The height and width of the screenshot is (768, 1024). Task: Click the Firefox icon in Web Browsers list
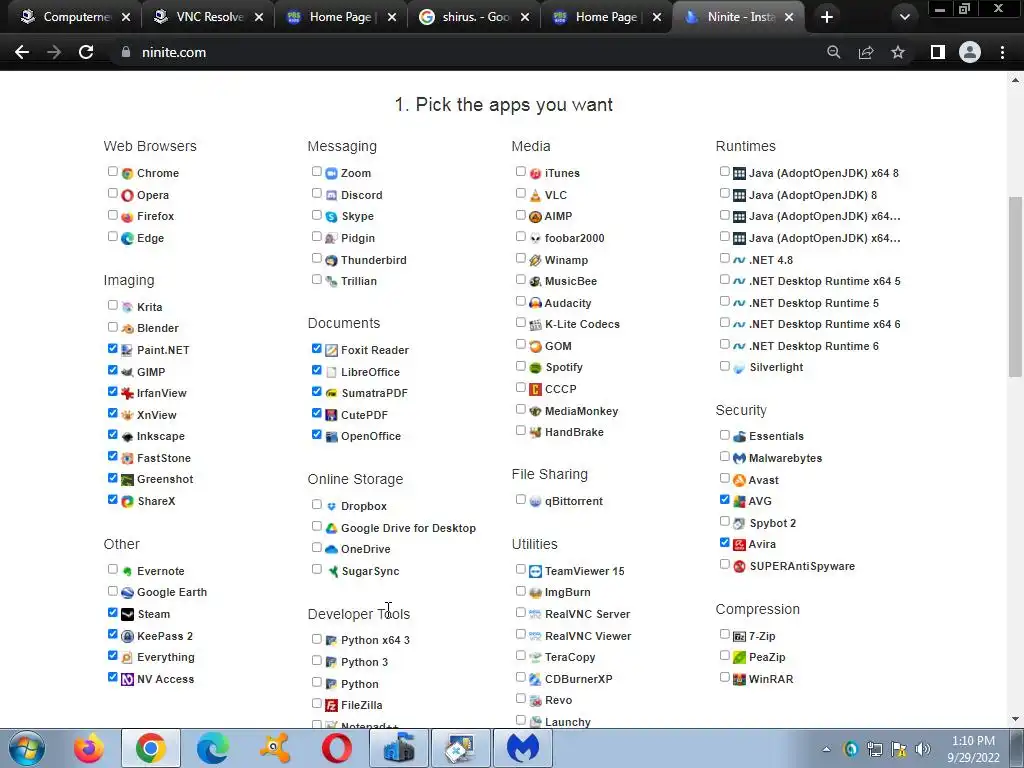coord(127,216)
